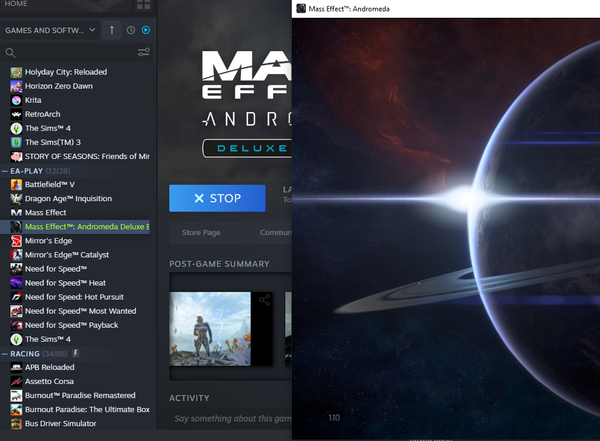Share the post-game summary screenshot
Viewport: 600px width, 441px height.
point(264,300)
